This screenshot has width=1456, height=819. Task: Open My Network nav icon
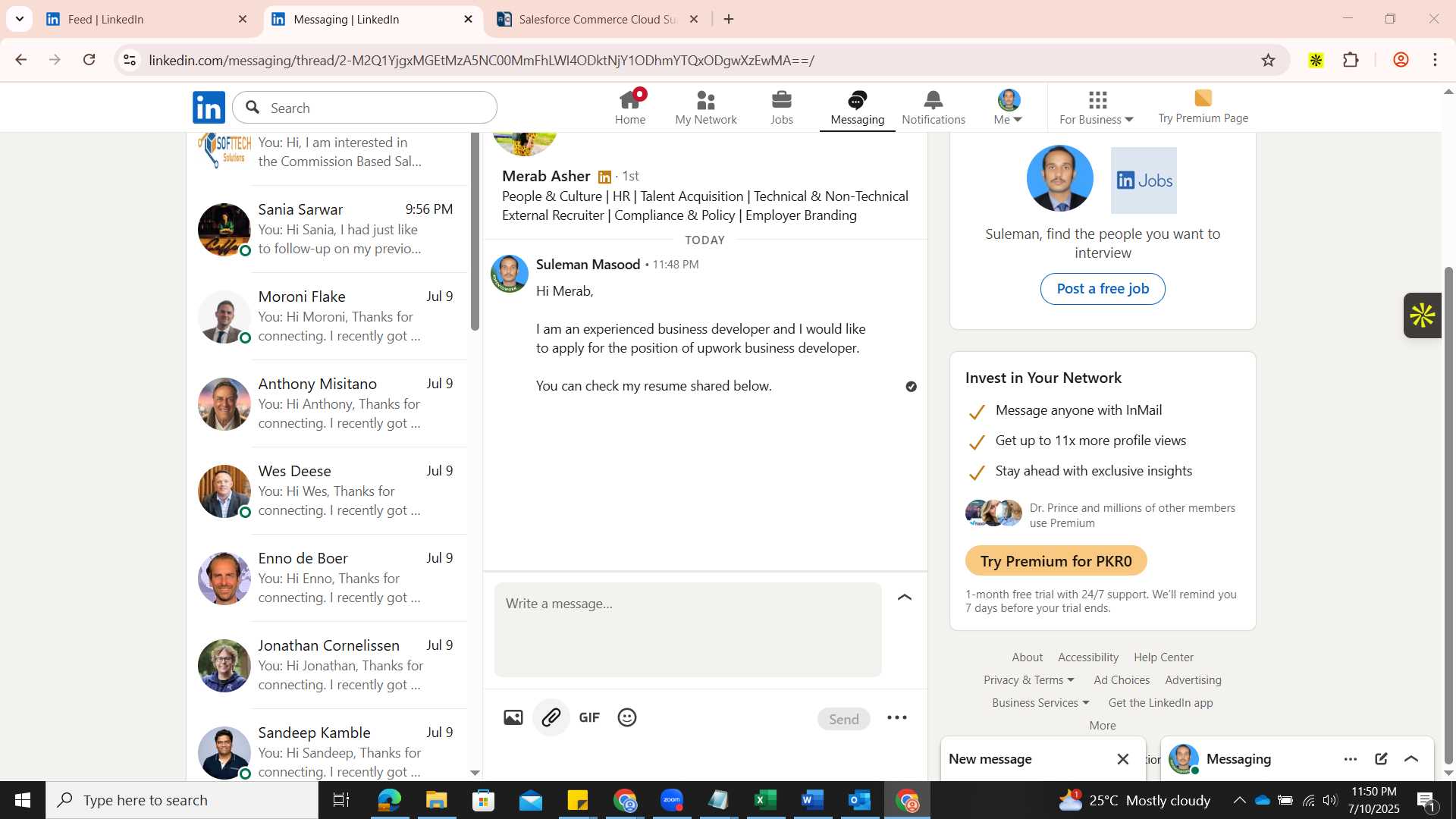(706, 107)
